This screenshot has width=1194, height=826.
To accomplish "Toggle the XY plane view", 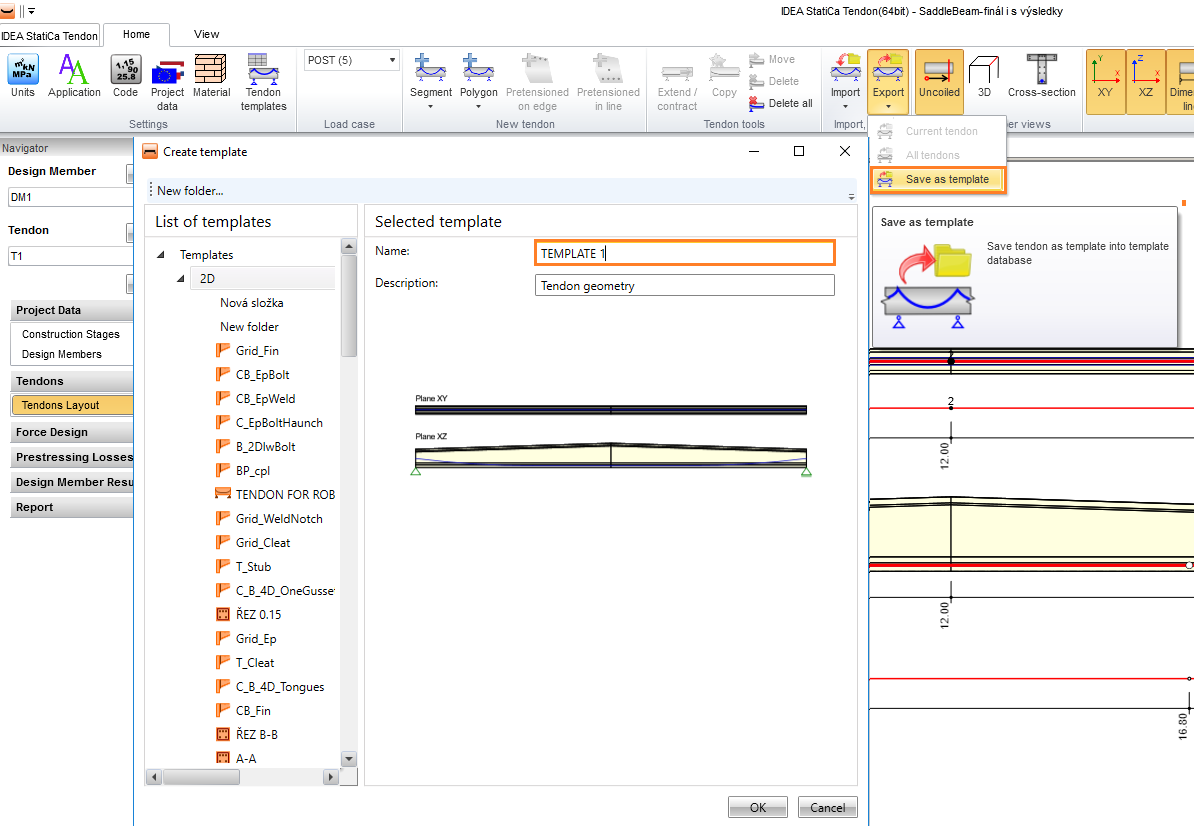I will 1105,78.
